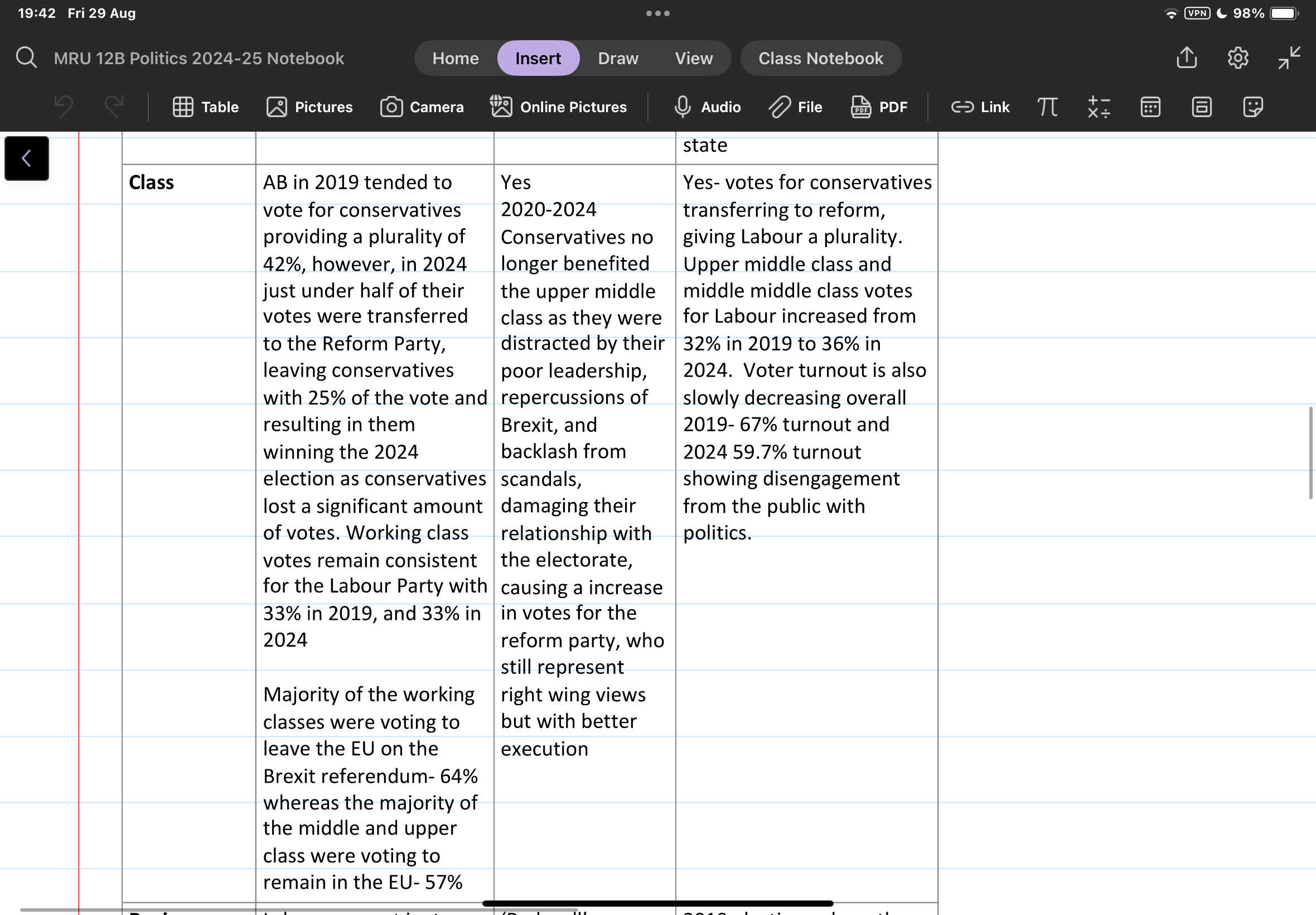The image size is (1316, 915).
Task: Click 'Brexit referendum- 64%' line
Action: point(370,776)
